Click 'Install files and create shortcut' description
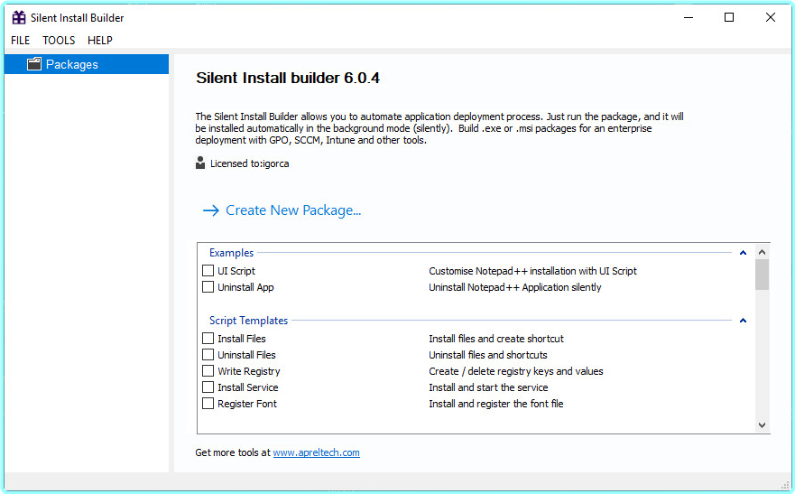795x494 pixels. point(496,338)
